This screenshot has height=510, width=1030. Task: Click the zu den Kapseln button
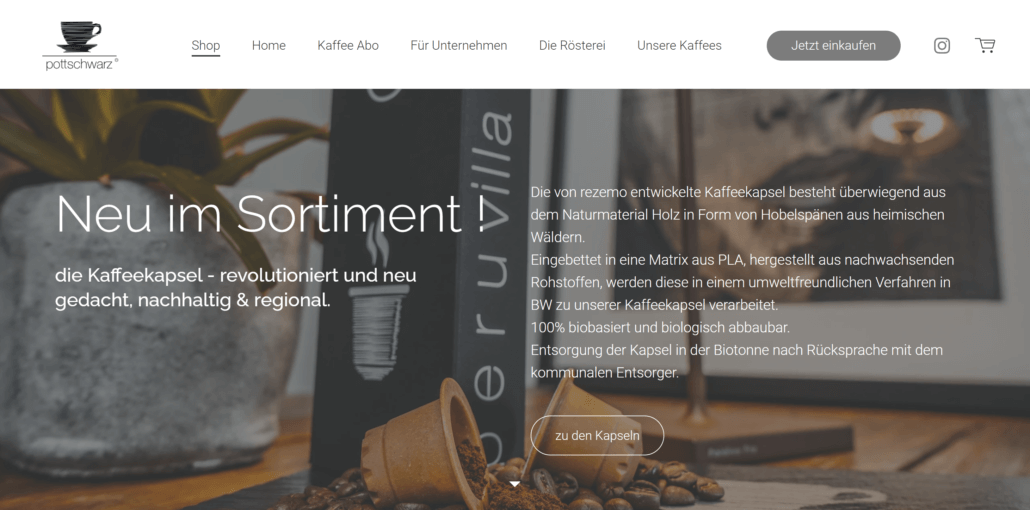point(597,435)
